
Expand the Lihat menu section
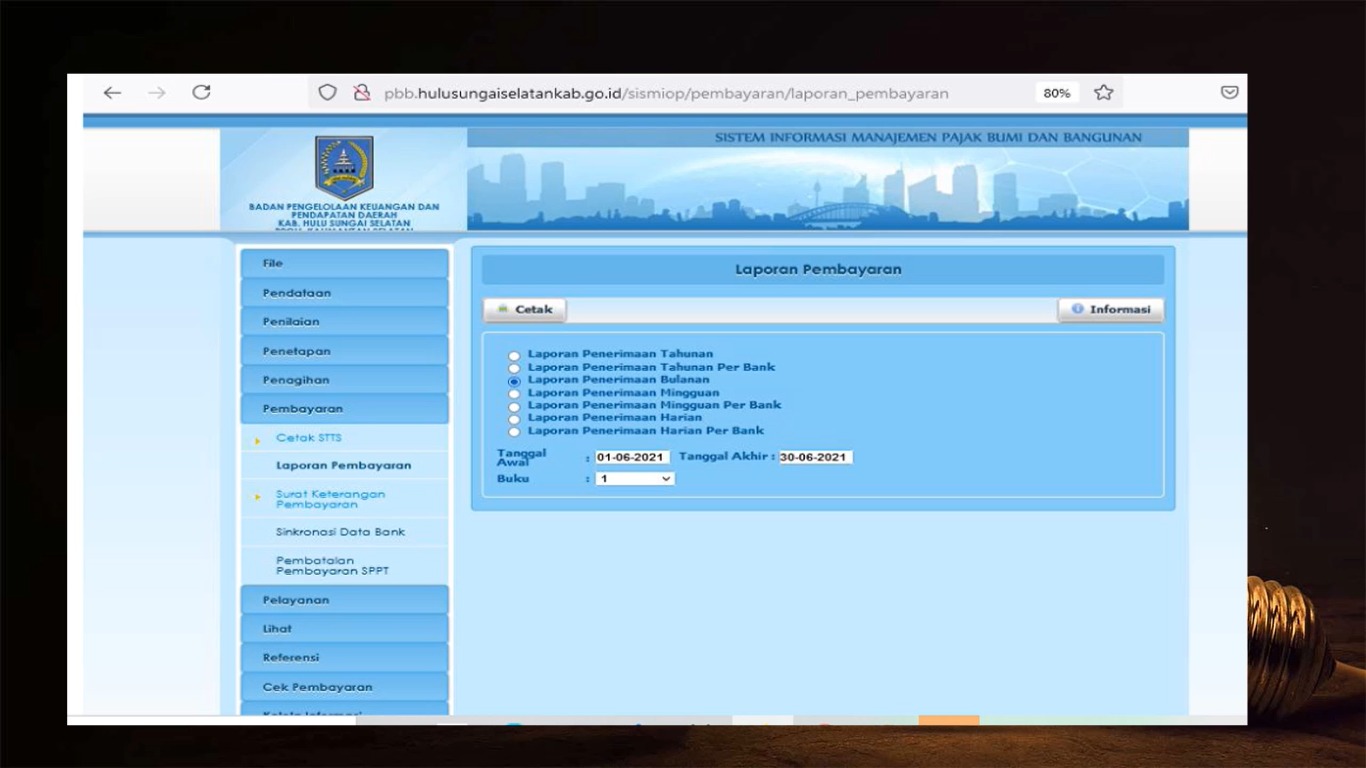(344, 629)
